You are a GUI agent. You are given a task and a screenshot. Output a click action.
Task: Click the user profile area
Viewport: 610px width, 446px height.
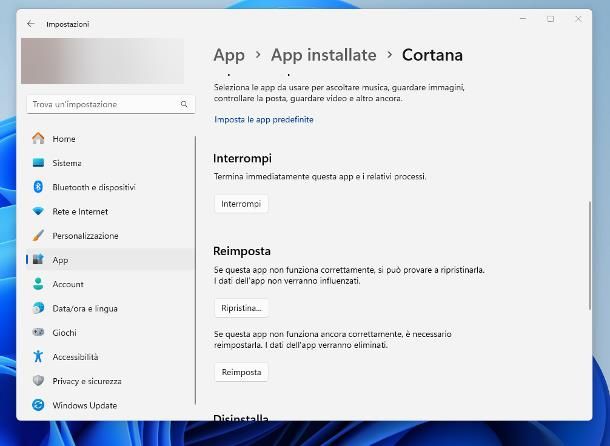pyautogui.click(x=102, y=61)
